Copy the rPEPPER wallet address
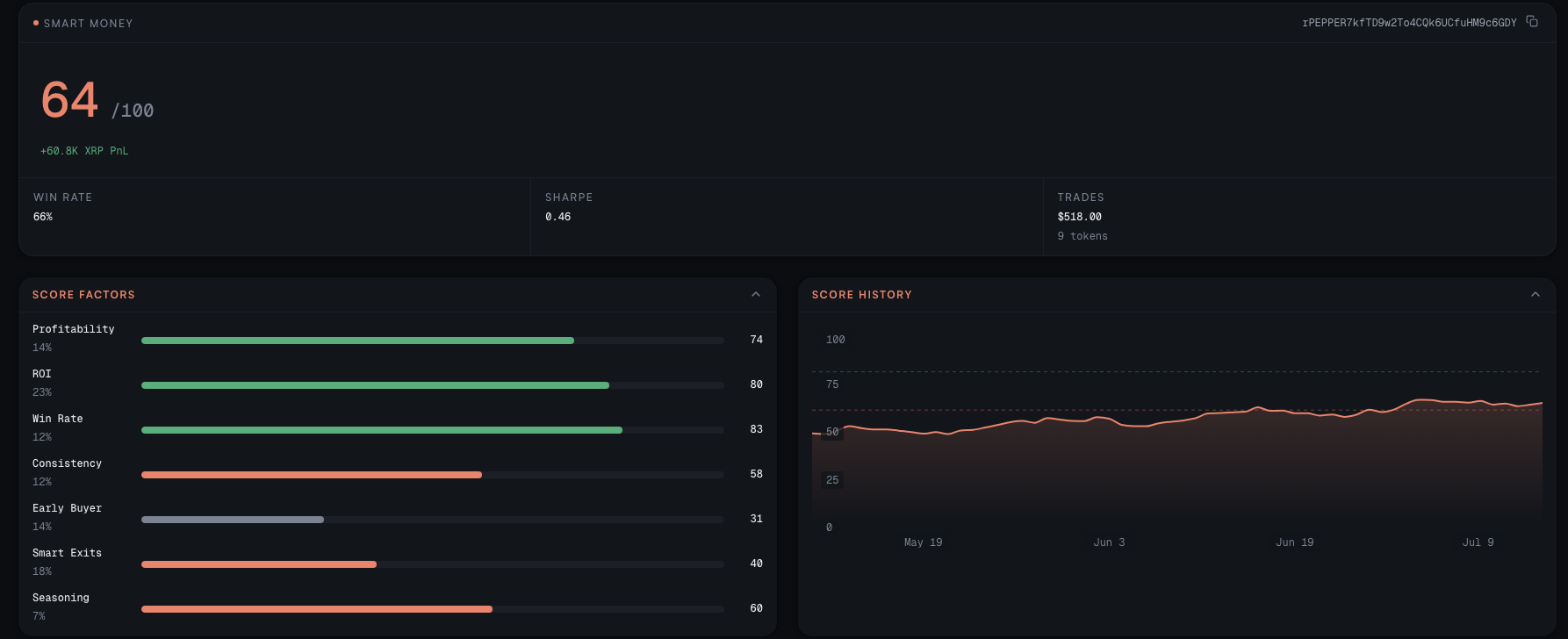 pyautogui.click(x=1532, y=22)
